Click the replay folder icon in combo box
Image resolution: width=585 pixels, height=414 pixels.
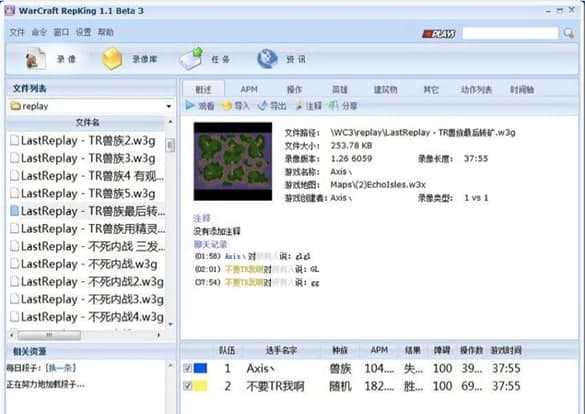(15, 106)
